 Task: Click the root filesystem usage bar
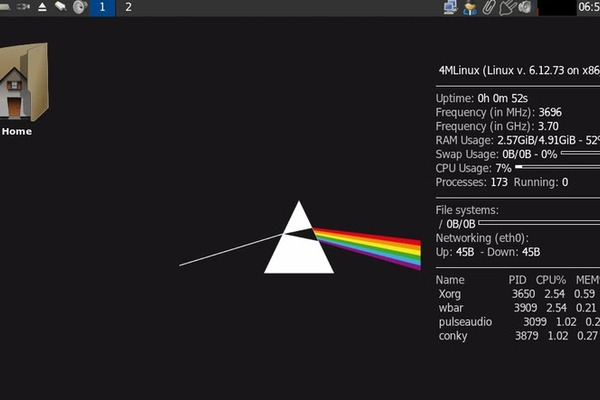(539, 222)
